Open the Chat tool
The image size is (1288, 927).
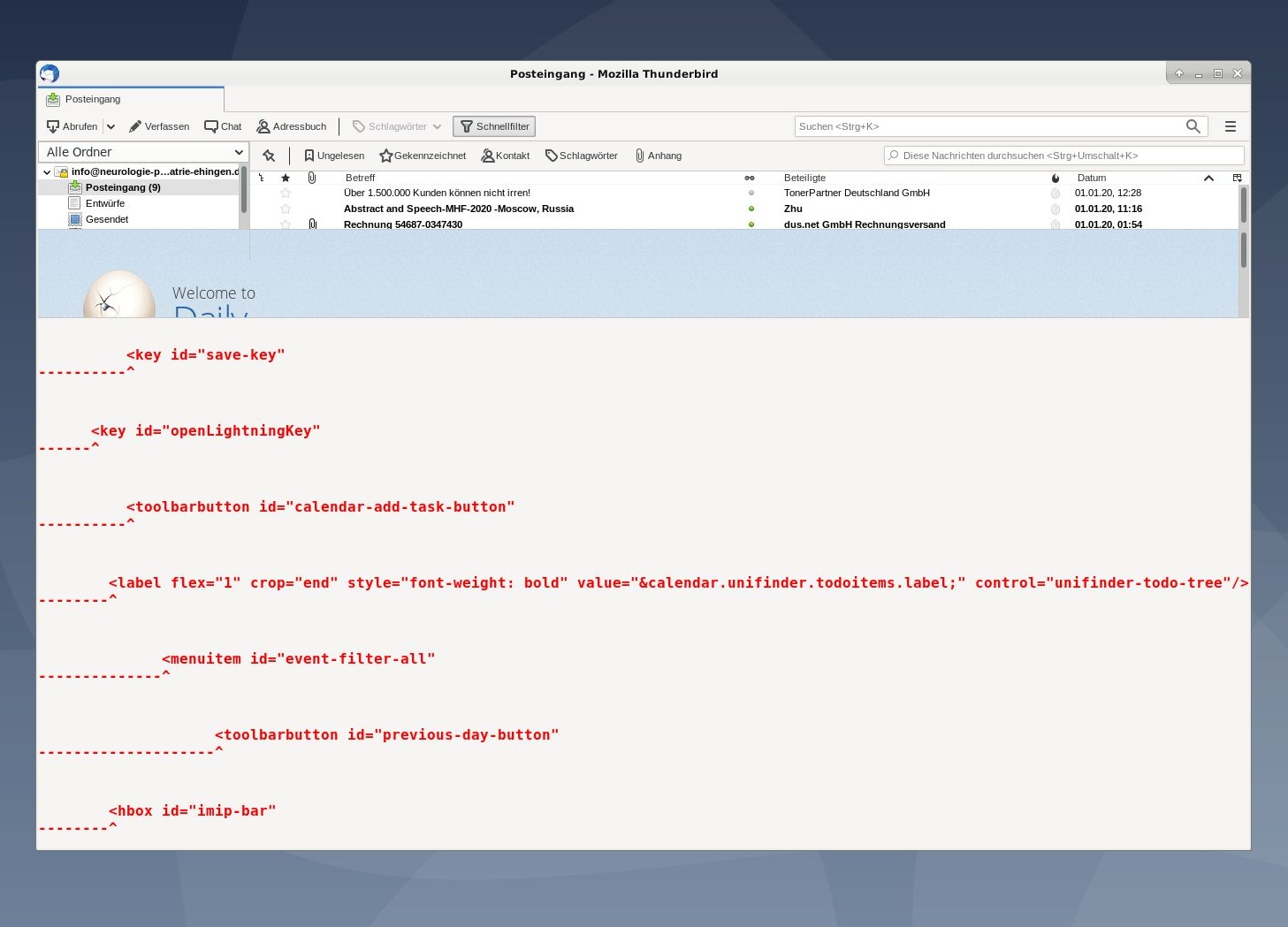pyautogui.click(x=223, y=126)
